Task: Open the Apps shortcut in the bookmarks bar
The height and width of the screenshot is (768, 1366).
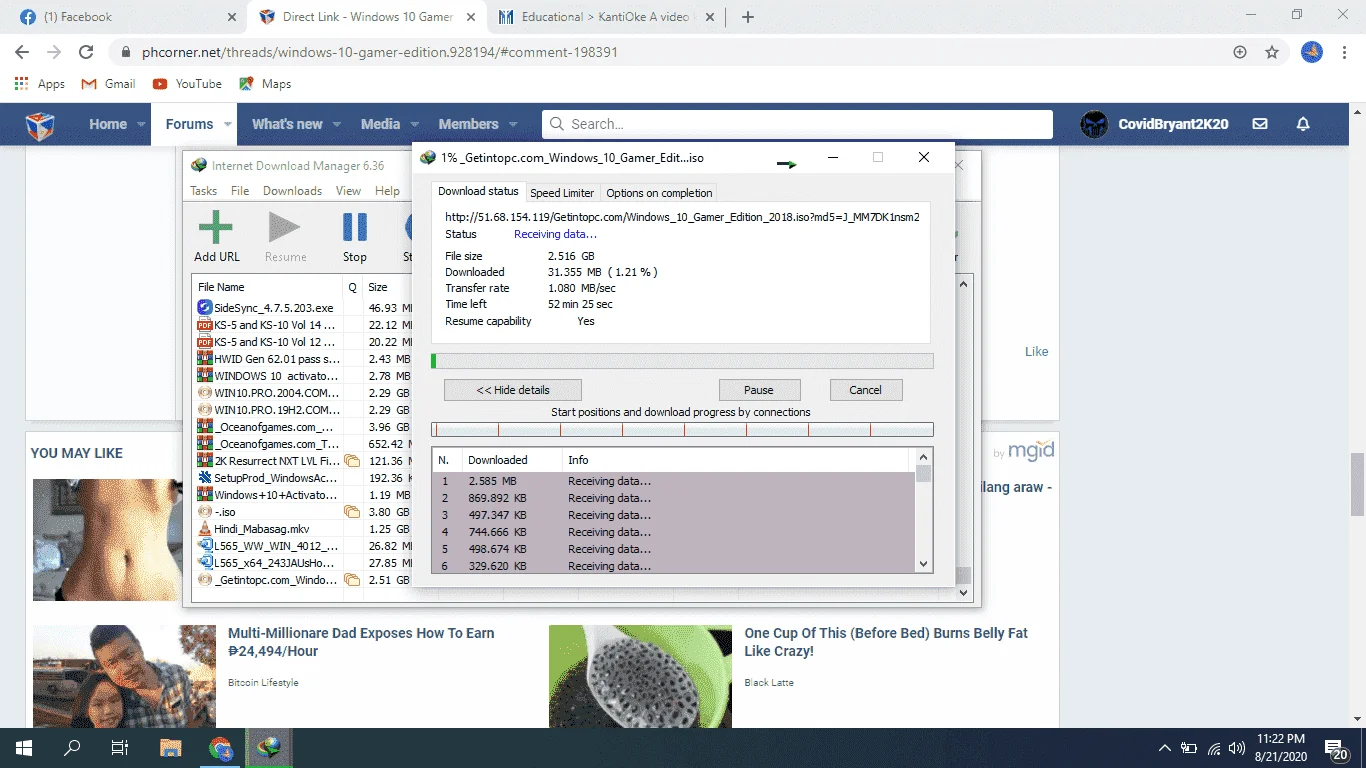Action: click(40, 84)
